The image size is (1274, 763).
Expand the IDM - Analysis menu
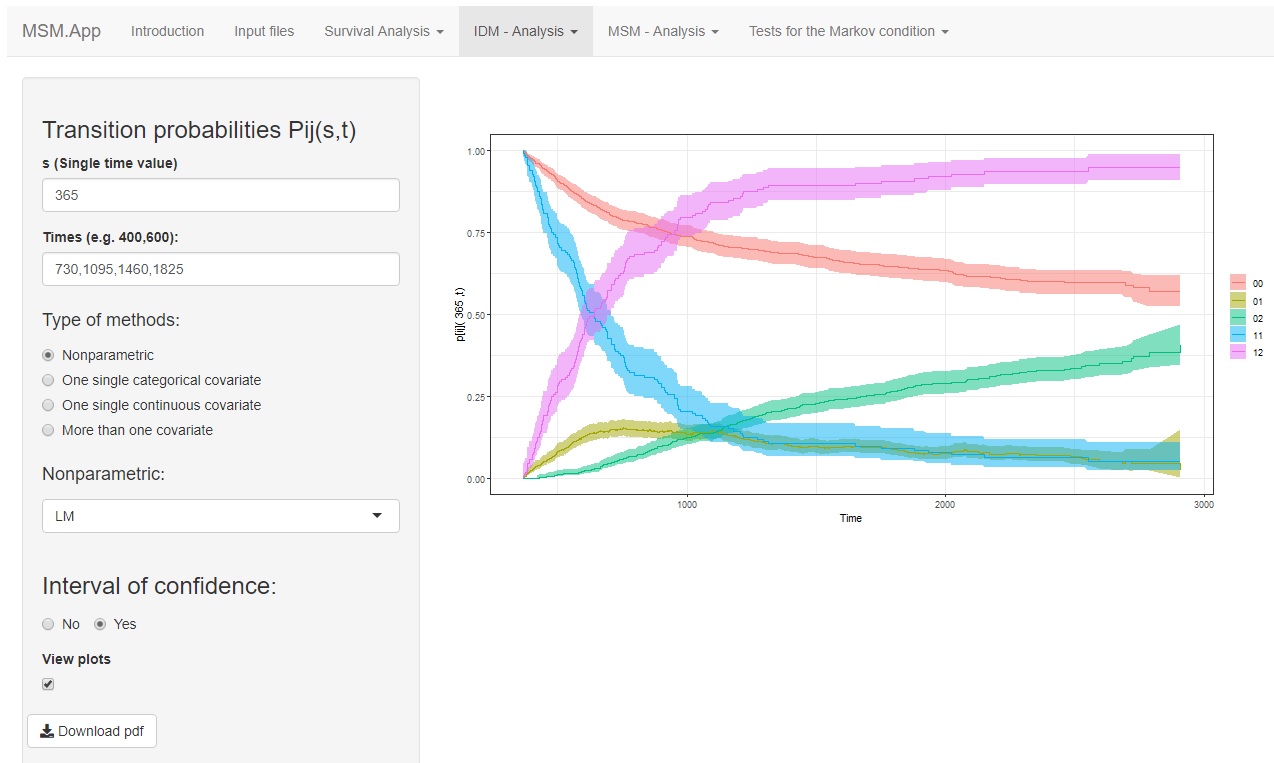(525, 31)
